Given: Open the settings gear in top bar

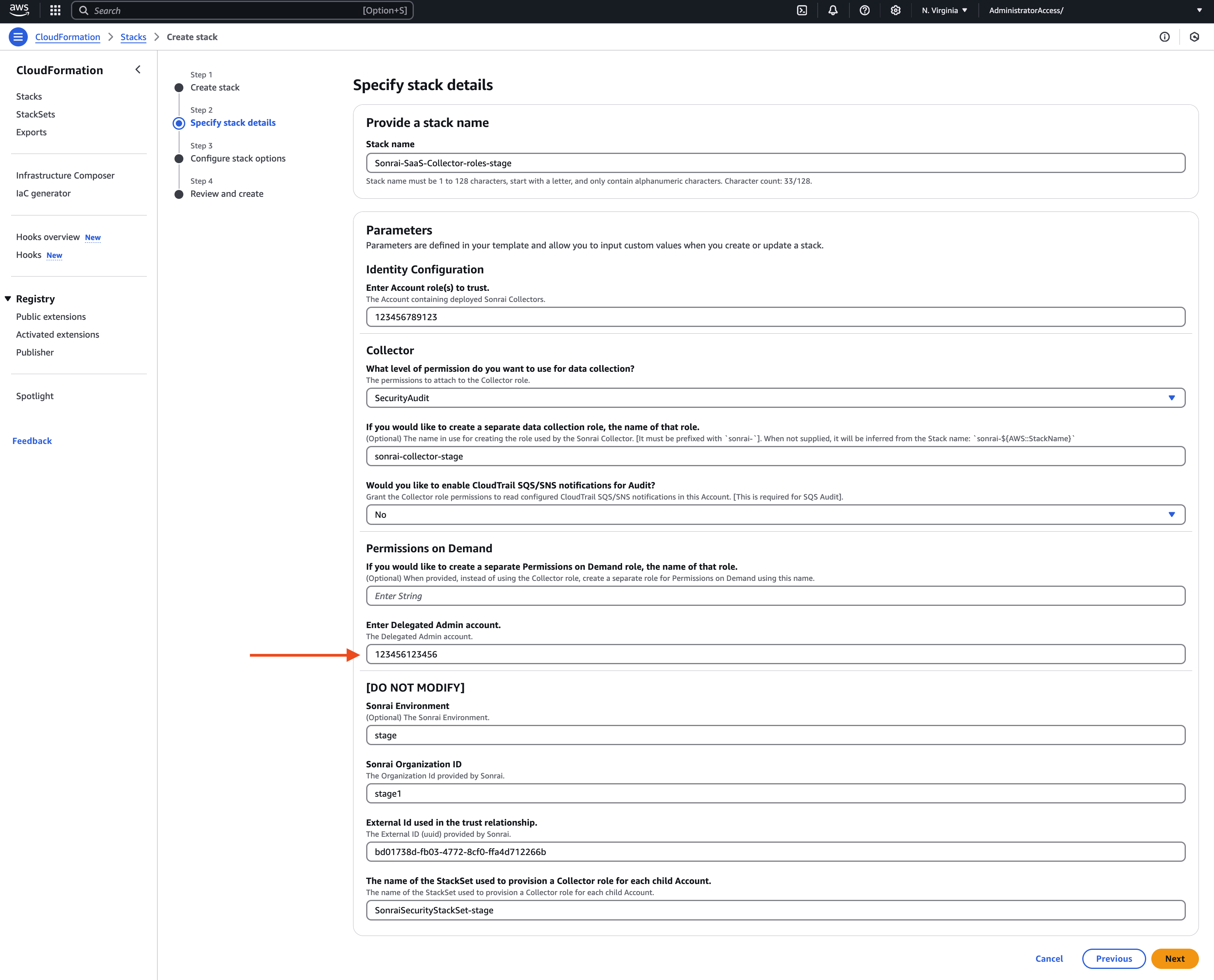Looking at the screenshot, I should (x=896, y=10).
